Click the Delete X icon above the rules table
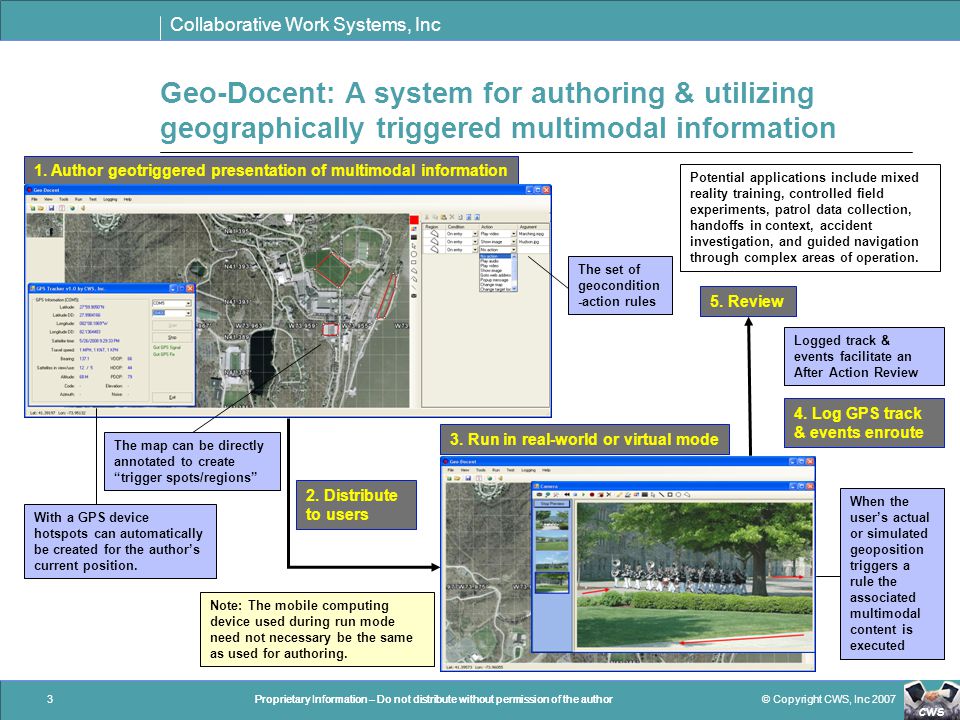Image resolution: width=960 pixels, height=720 pixels. coord(452,217)
